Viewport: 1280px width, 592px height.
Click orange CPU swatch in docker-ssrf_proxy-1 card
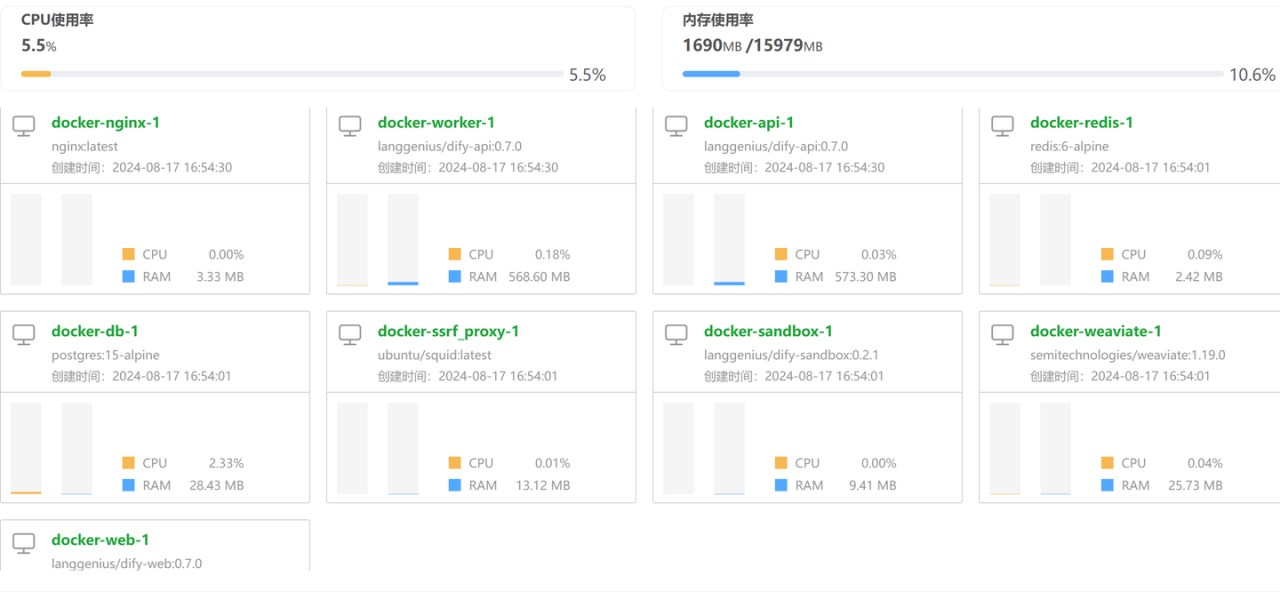tap(455, 463)
